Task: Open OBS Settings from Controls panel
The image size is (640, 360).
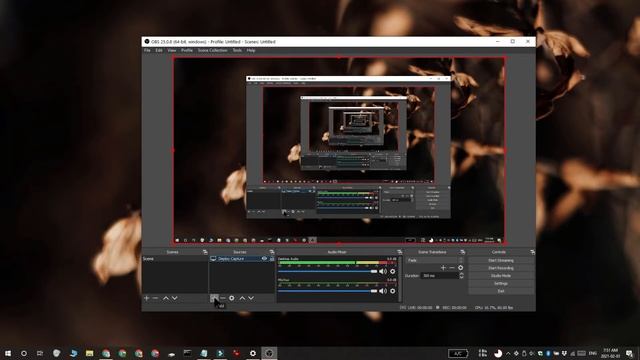Action: tap(501, 283)
